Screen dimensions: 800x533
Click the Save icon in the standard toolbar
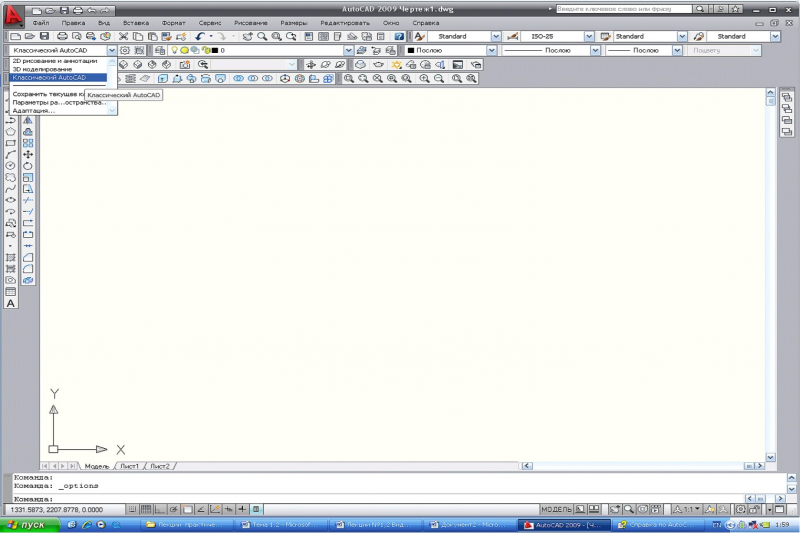click(x=44, y=36)
